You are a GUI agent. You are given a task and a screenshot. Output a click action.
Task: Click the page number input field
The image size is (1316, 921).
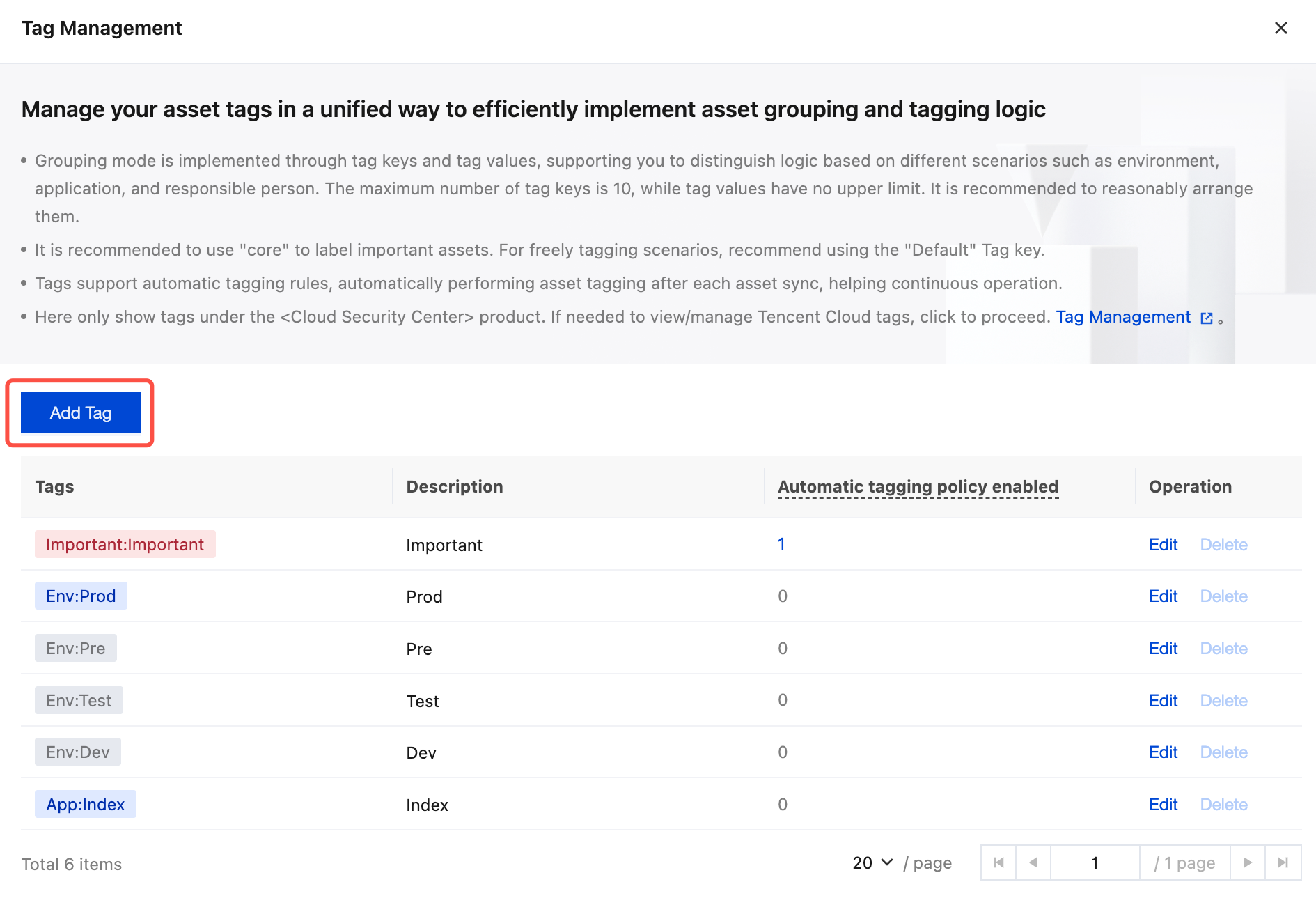(1095, 862)
